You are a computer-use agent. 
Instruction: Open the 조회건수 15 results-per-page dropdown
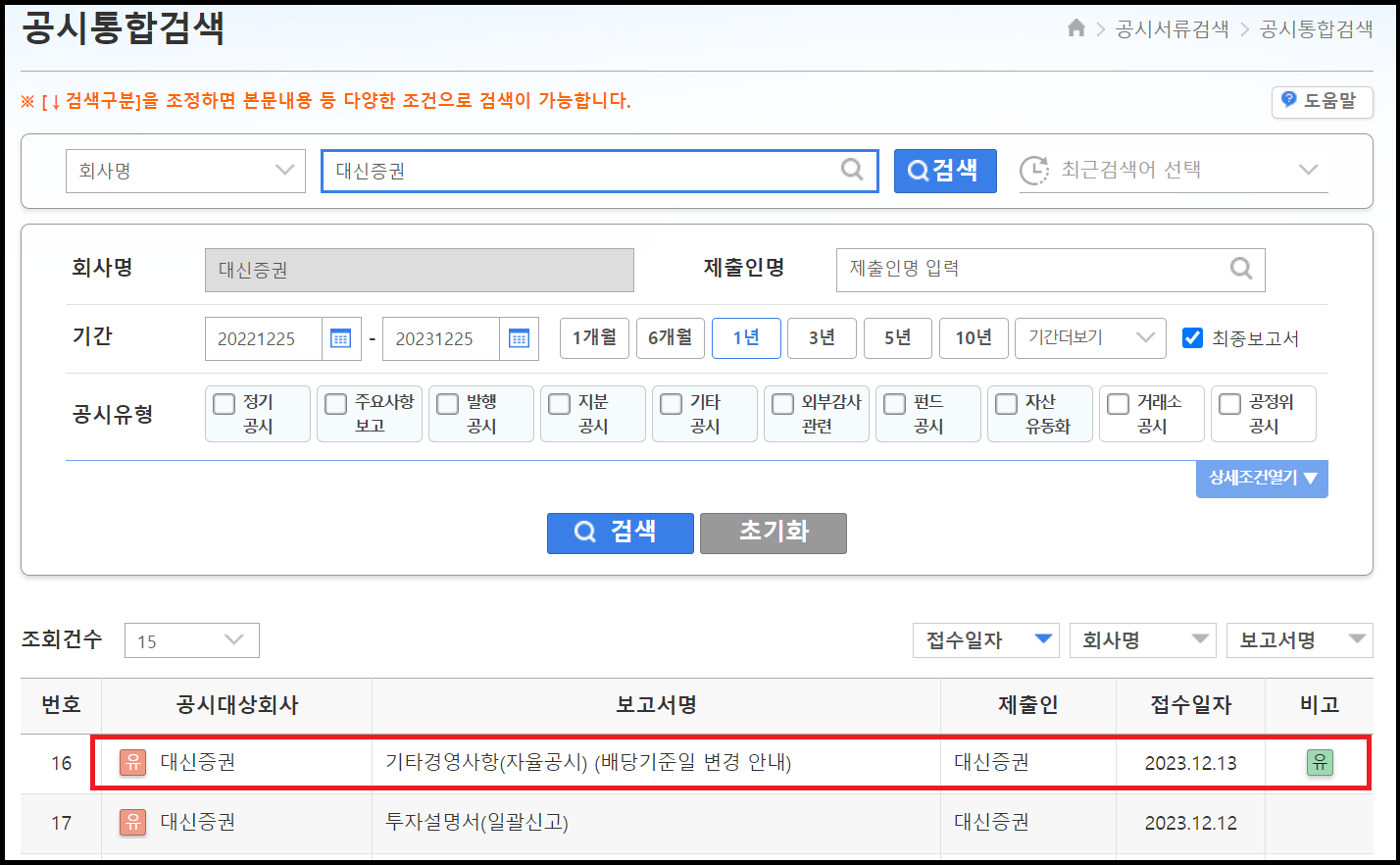point(192,640)
